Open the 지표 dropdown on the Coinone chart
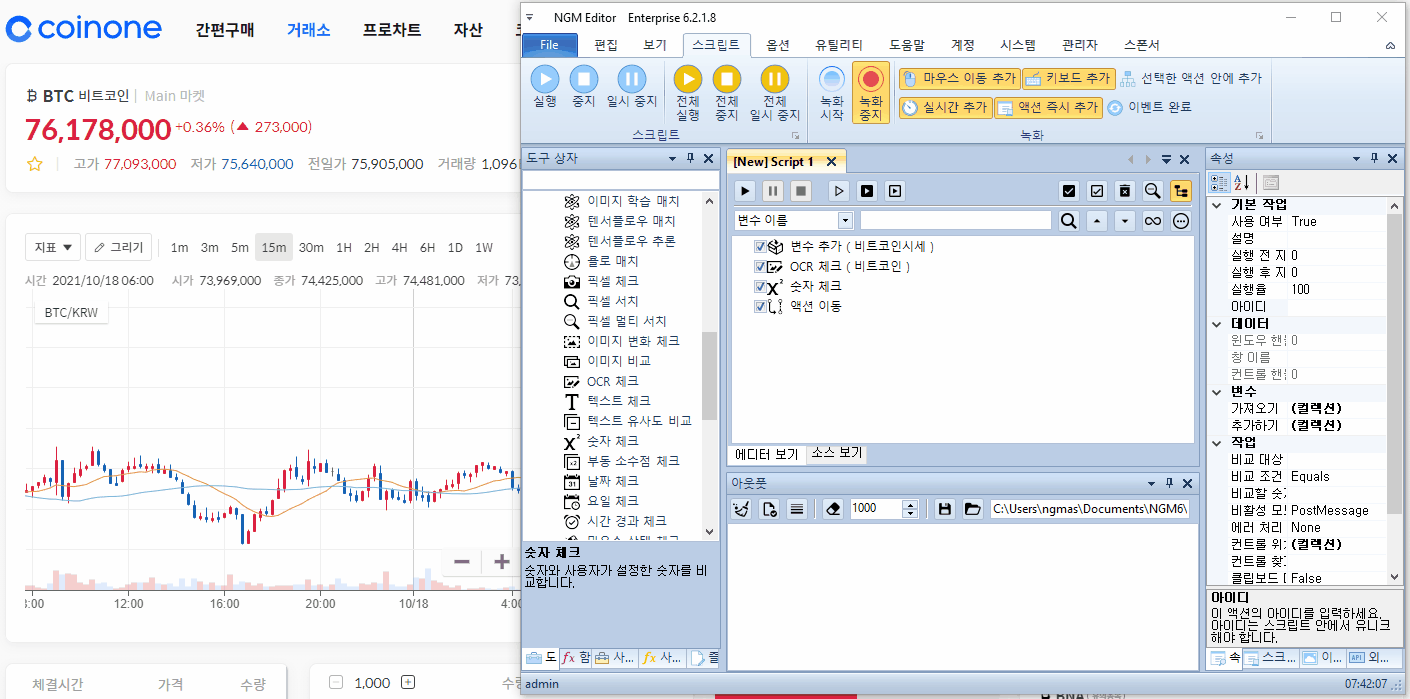 (53, 247)
